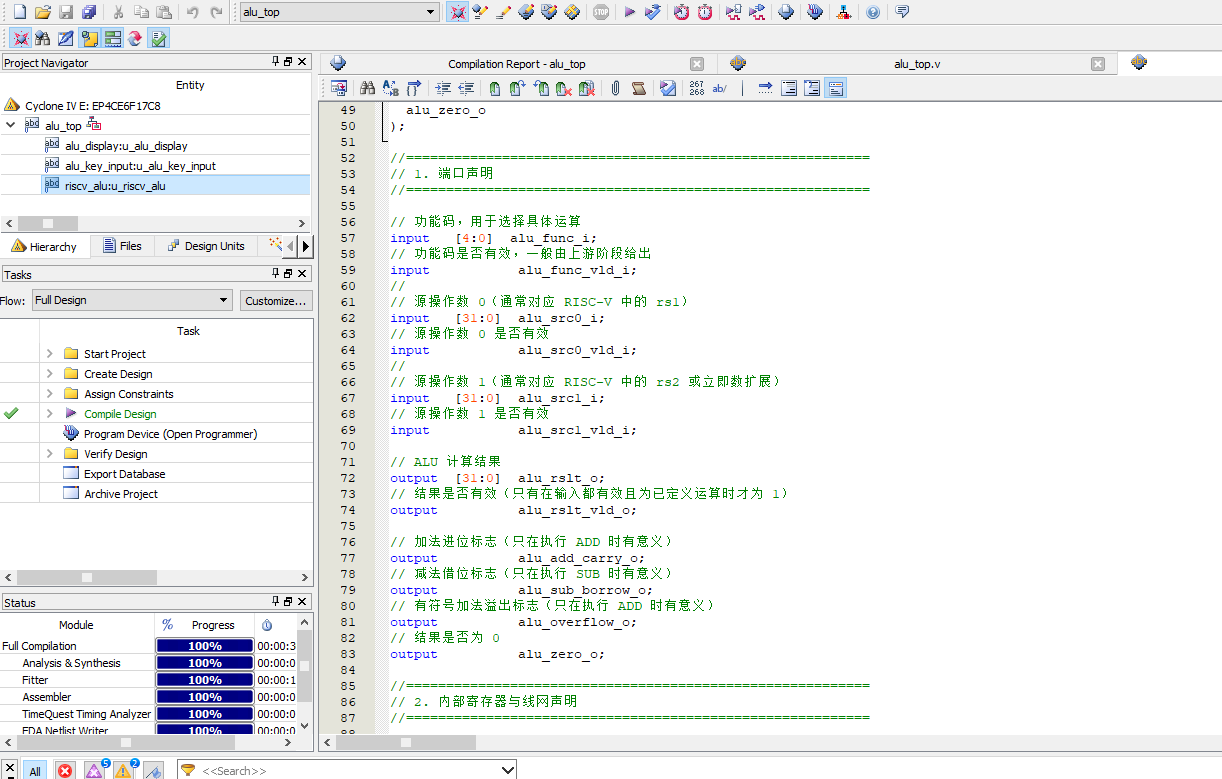The height and width of the screenshot is (779, 1222).
Task: Click the Undo arrow icon
Action: point(192,12)
